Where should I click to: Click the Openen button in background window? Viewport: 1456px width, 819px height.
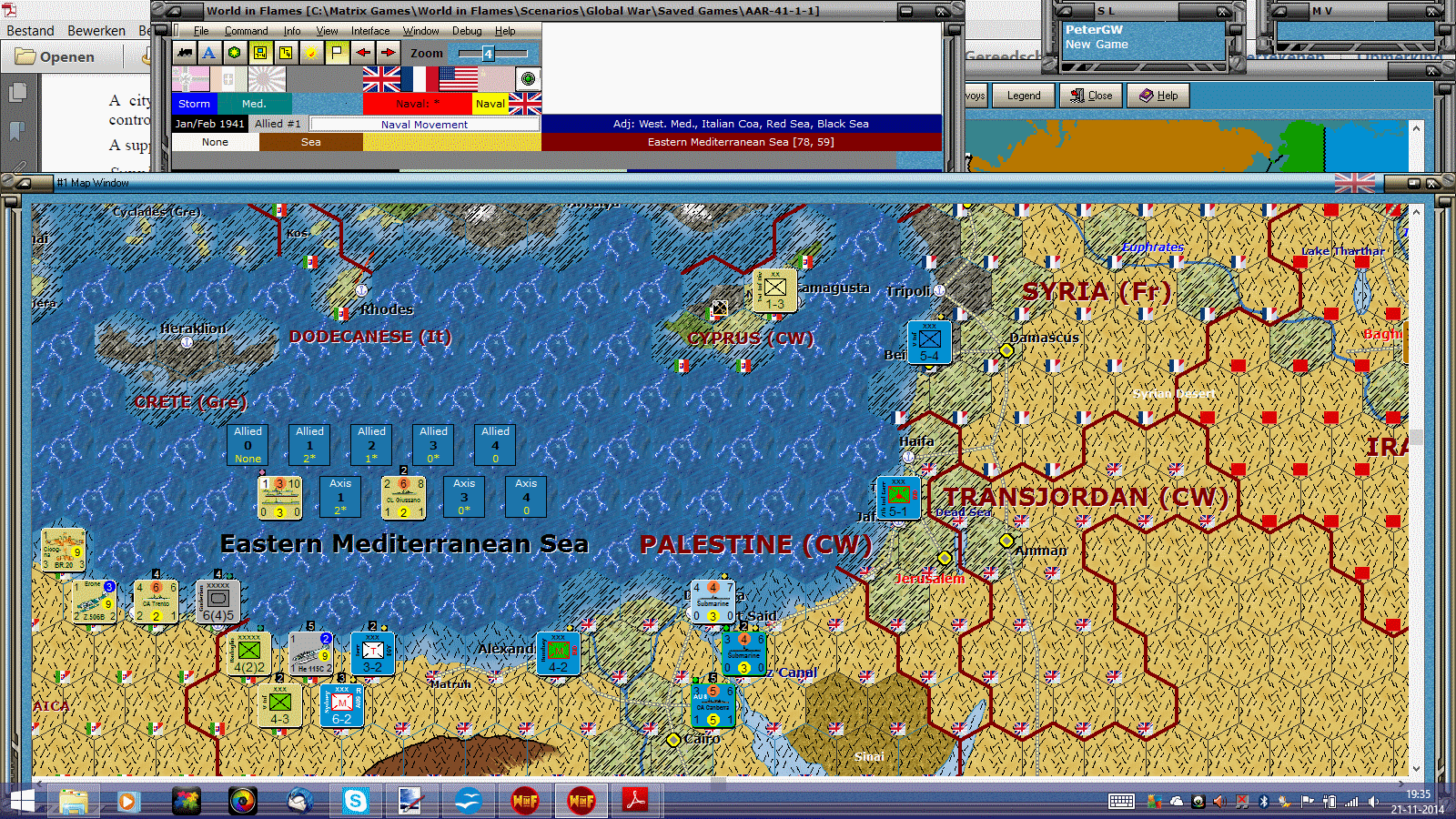[x=56, y=56]
